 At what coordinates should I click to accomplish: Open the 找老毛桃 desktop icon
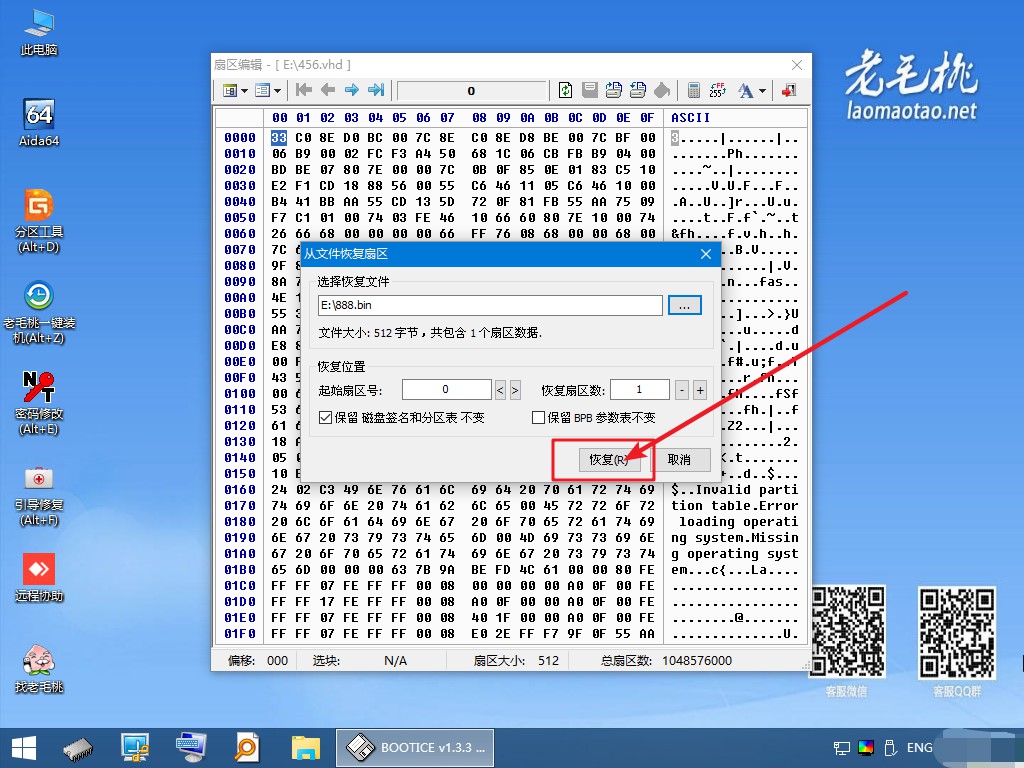coord(39,669)
